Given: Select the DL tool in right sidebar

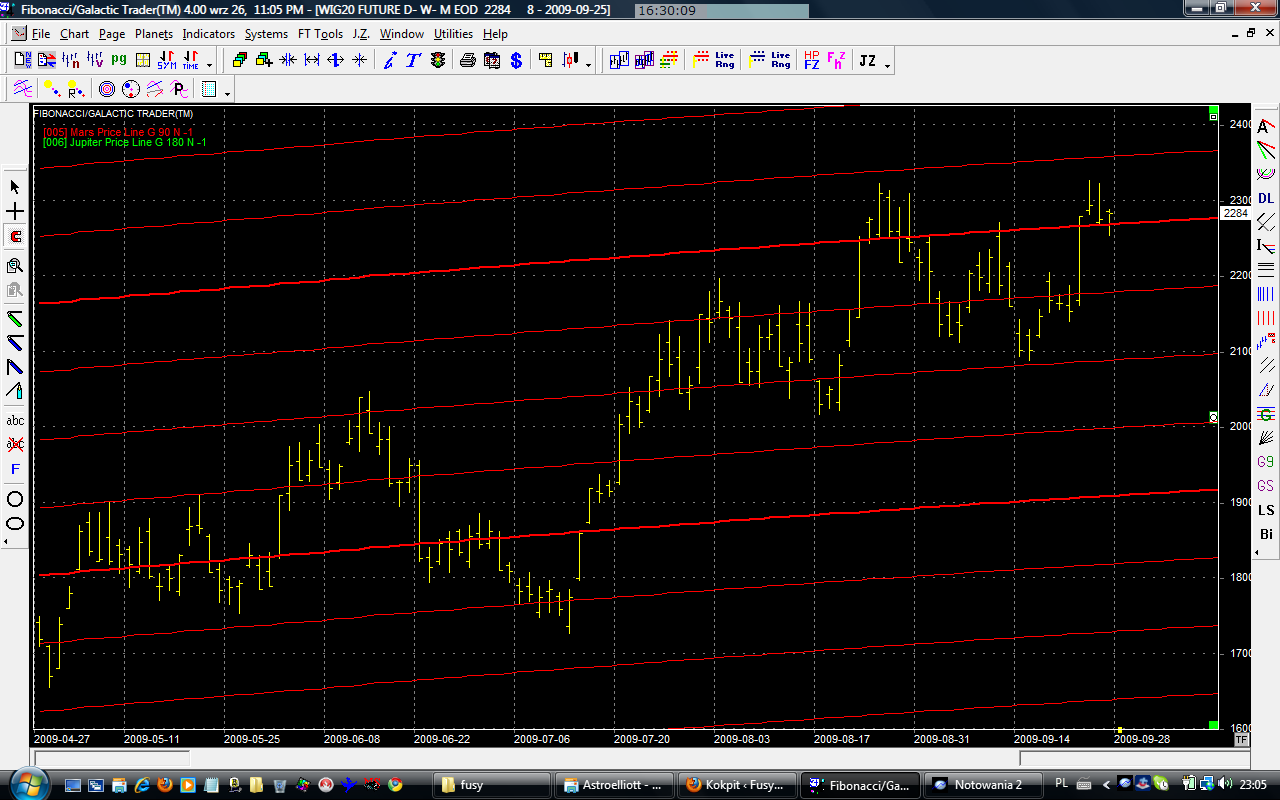Looking at the screenshot, I should click(1266, 198).
